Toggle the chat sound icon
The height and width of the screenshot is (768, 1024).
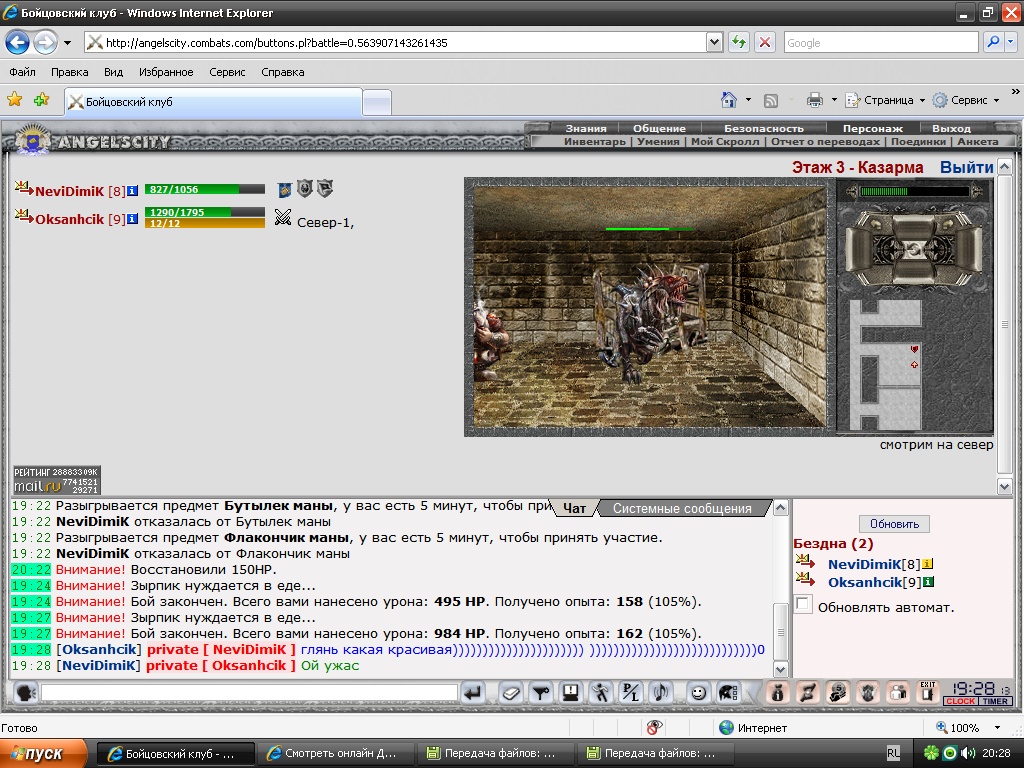point(662,692)
